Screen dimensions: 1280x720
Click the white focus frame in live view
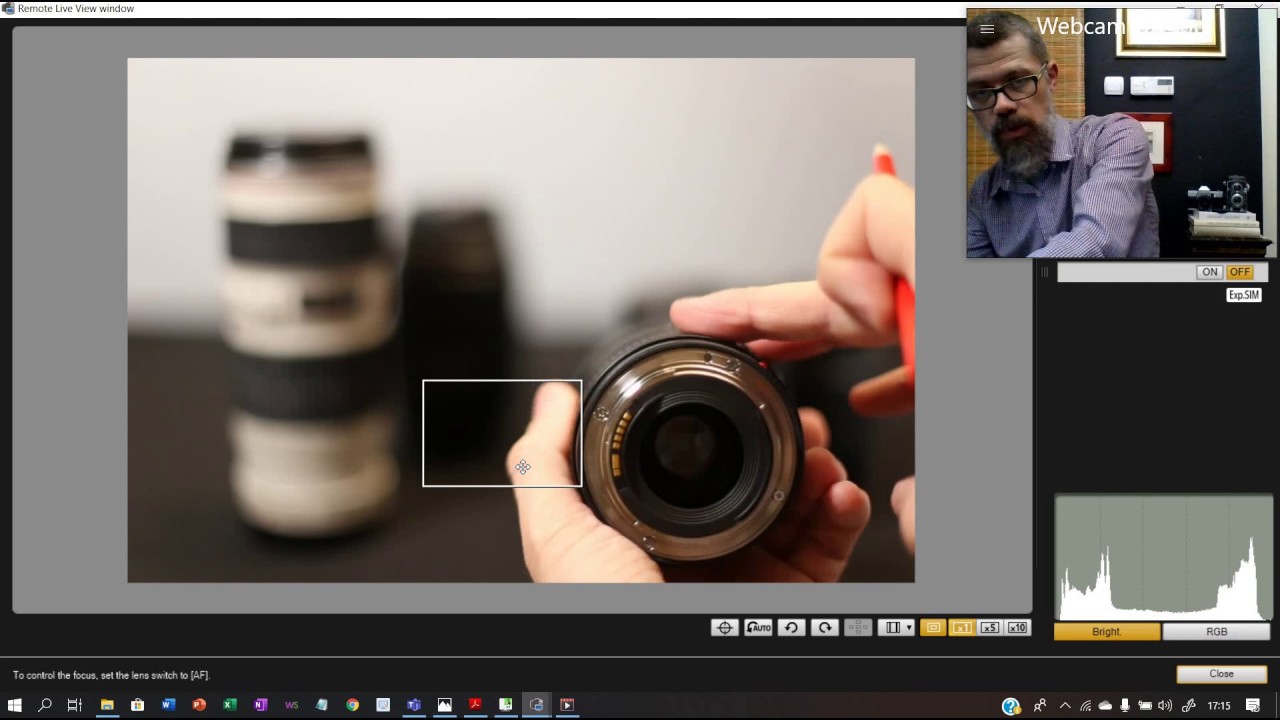(x=502, y=433)
